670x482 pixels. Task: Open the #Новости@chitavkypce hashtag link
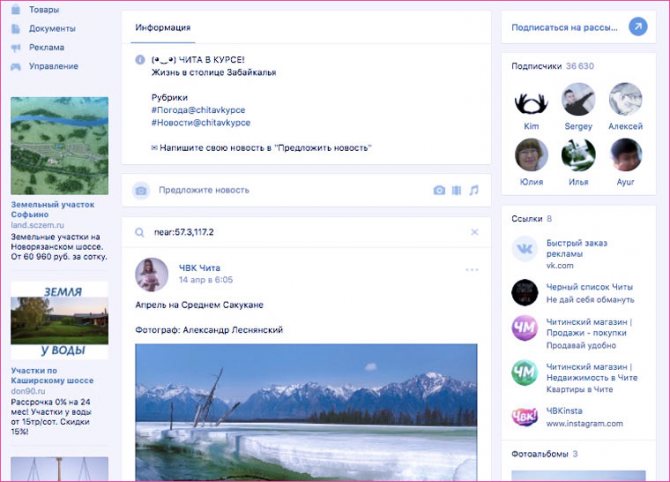pyautogui.click(x=201, y=123)
